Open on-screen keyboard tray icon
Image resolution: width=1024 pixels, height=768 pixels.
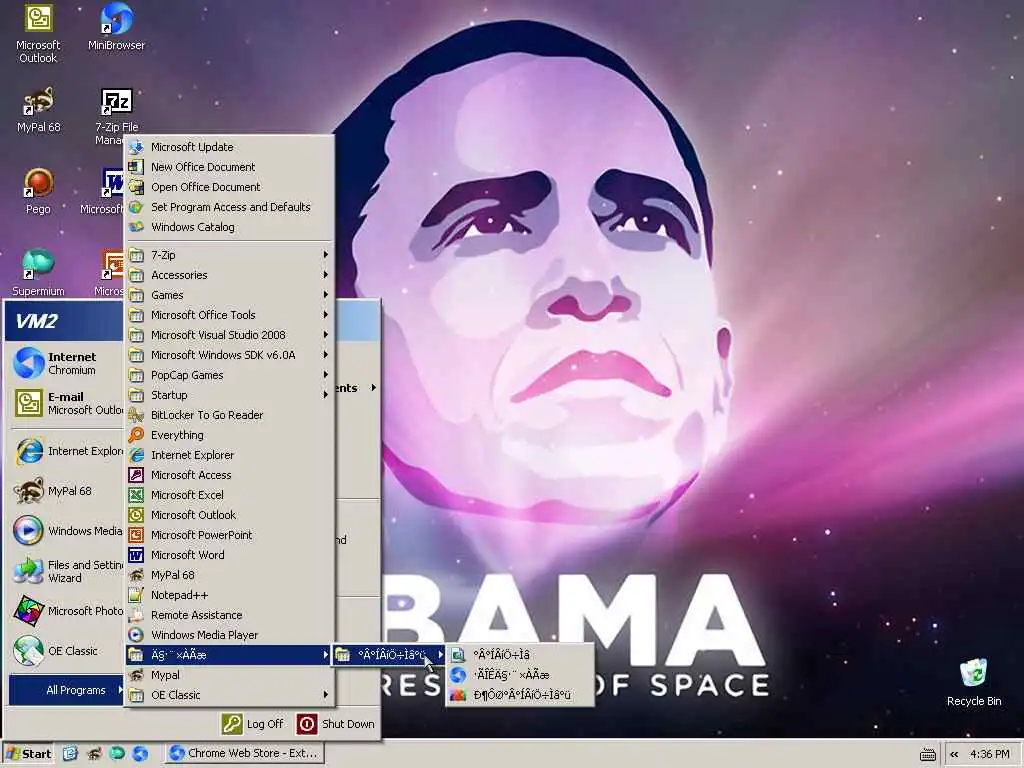point(927,755)
